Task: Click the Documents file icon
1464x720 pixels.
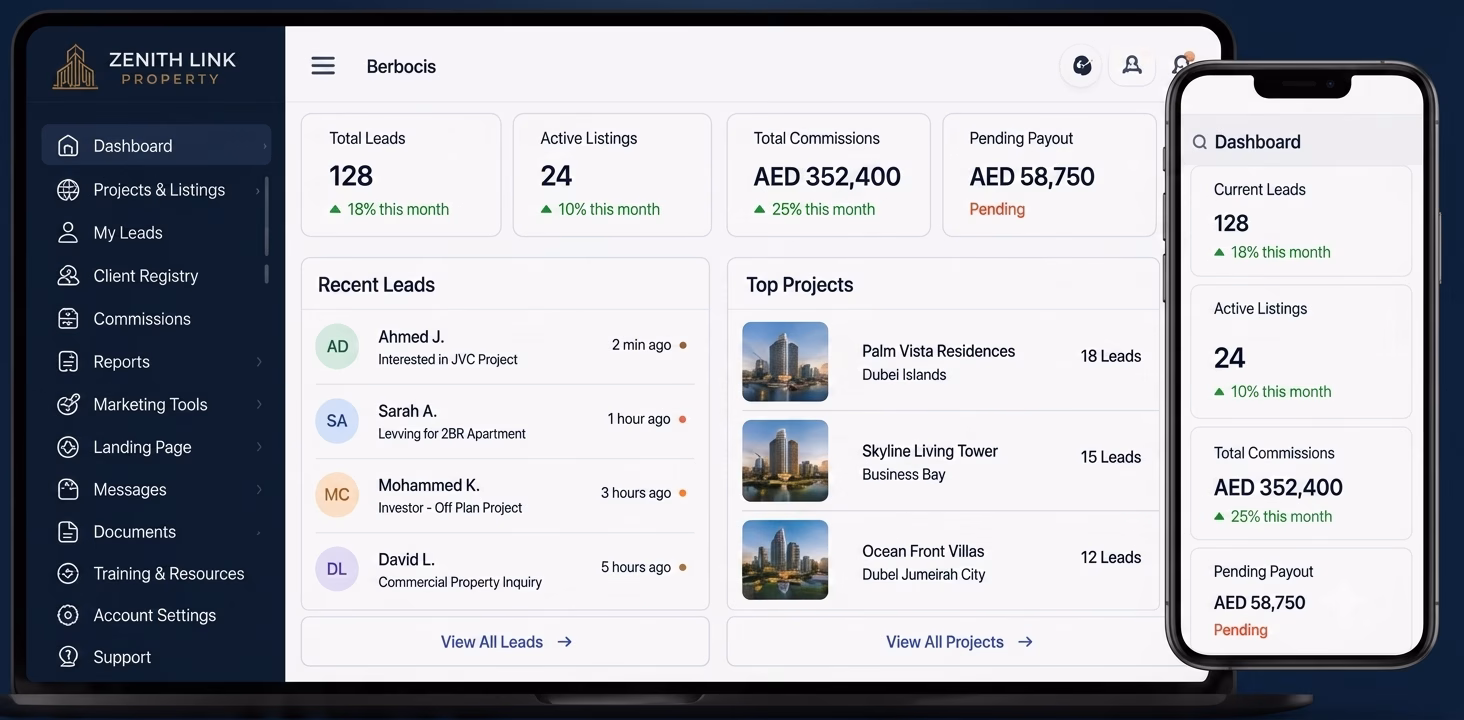Action: point(68,532)
